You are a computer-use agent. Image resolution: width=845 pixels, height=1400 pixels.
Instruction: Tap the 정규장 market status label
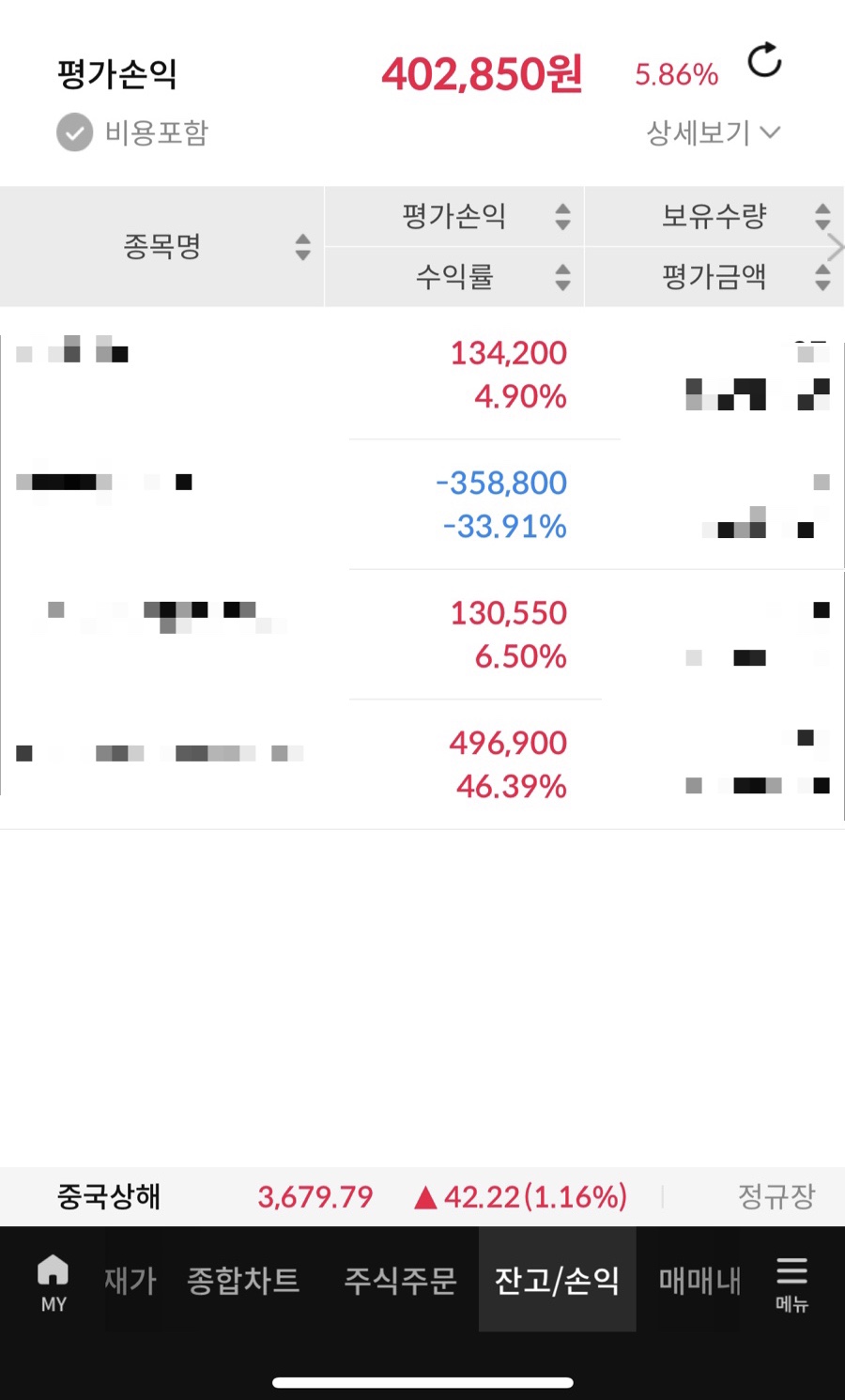click(x=776, y=1196)
